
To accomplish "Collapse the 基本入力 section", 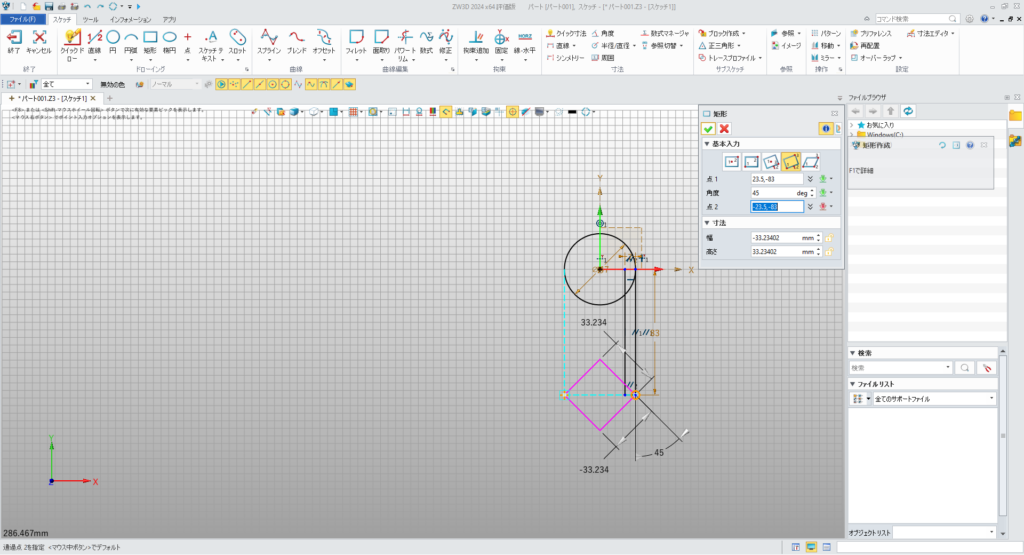I will pyautogui.click(x=707, y=145).
